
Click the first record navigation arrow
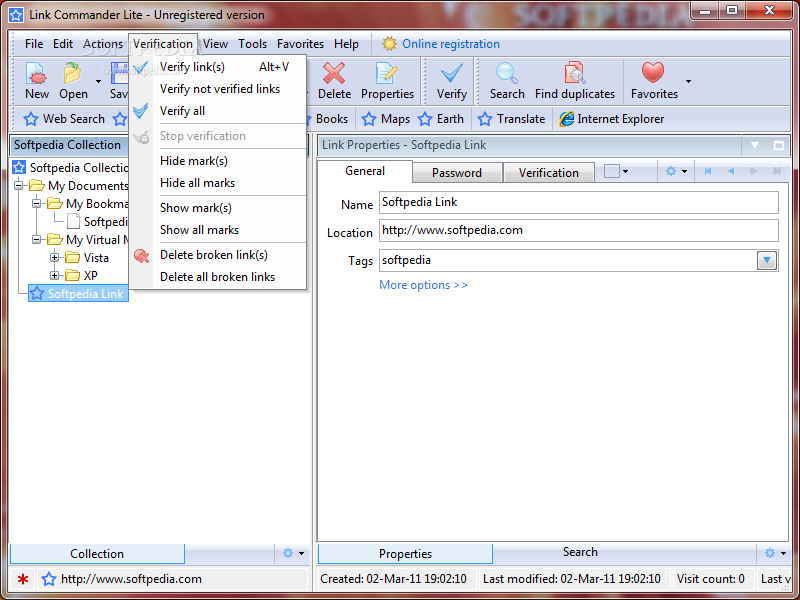[x=708, y=171]
